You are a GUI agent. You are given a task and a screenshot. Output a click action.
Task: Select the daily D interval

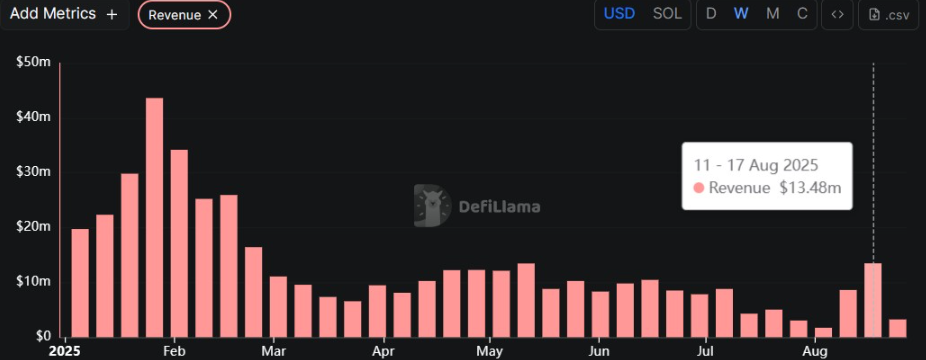click(711, 14)
